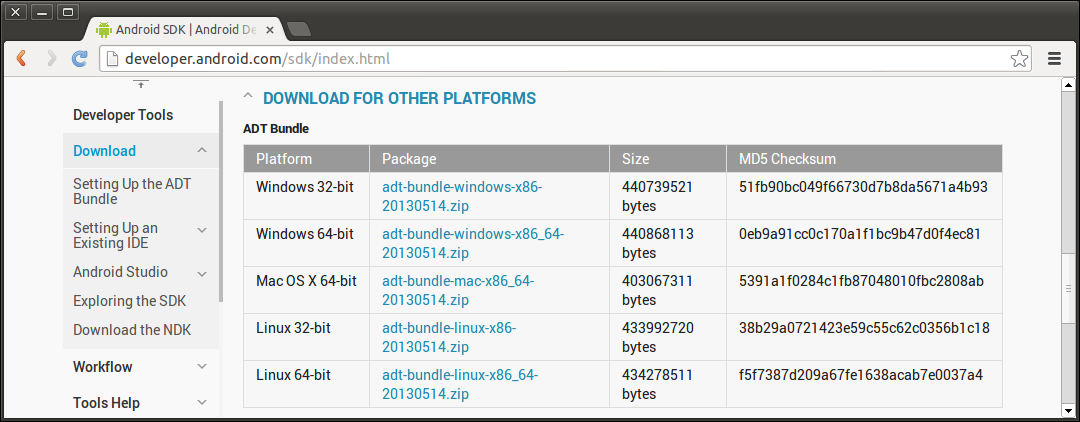Screen dimensions: 1080x422
Task: Expand Setting Up an Existing IDE
Action: [x=202, y=230]
